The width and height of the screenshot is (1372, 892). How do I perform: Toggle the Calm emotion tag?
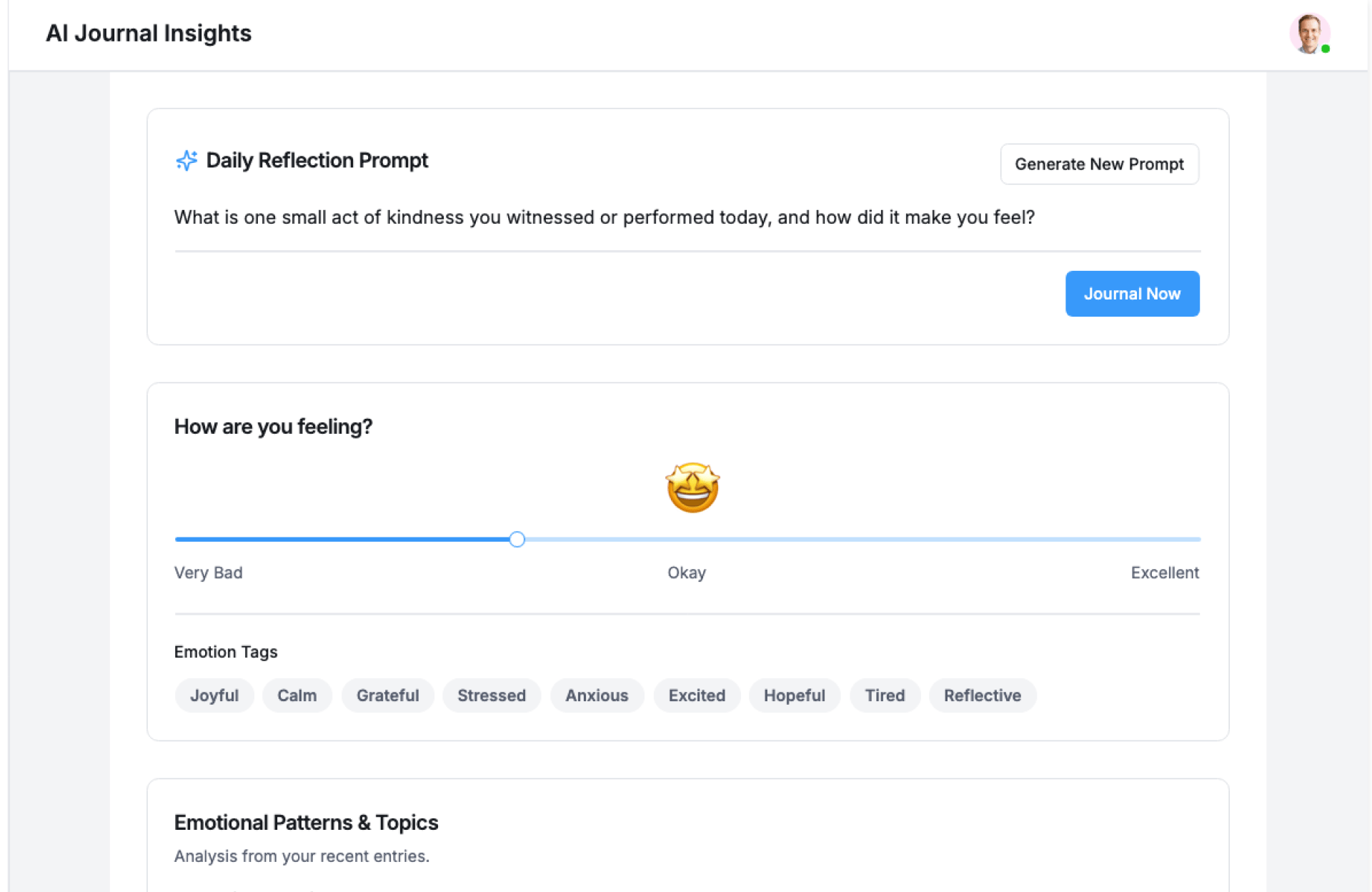[x=297, y=695]
